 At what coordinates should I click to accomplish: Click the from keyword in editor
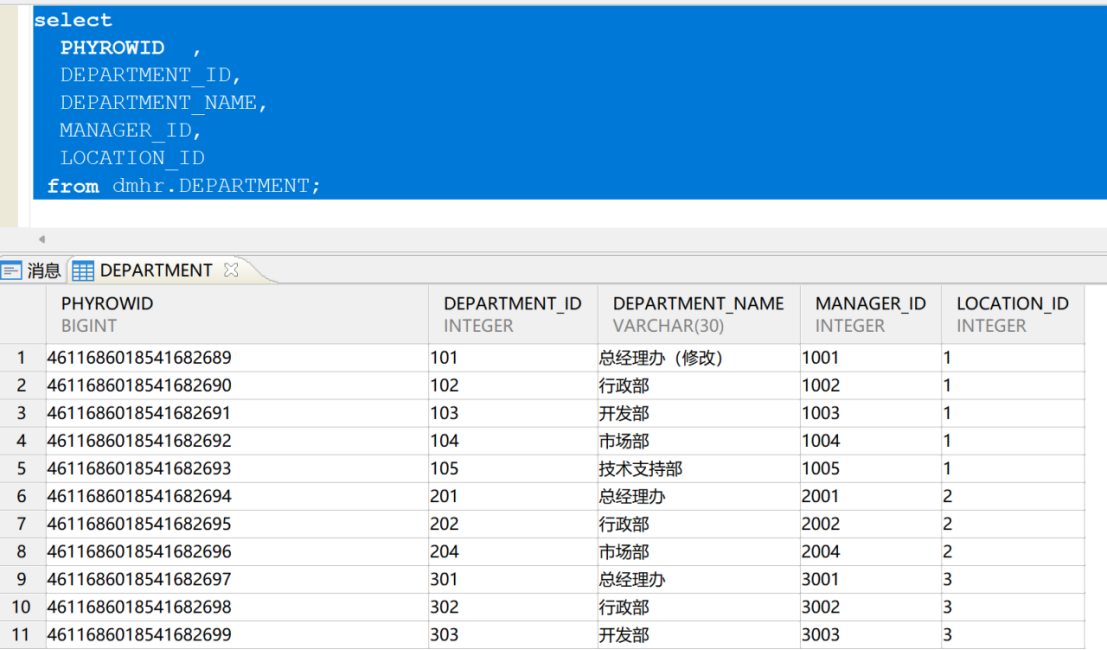click(x=73, y=186)
